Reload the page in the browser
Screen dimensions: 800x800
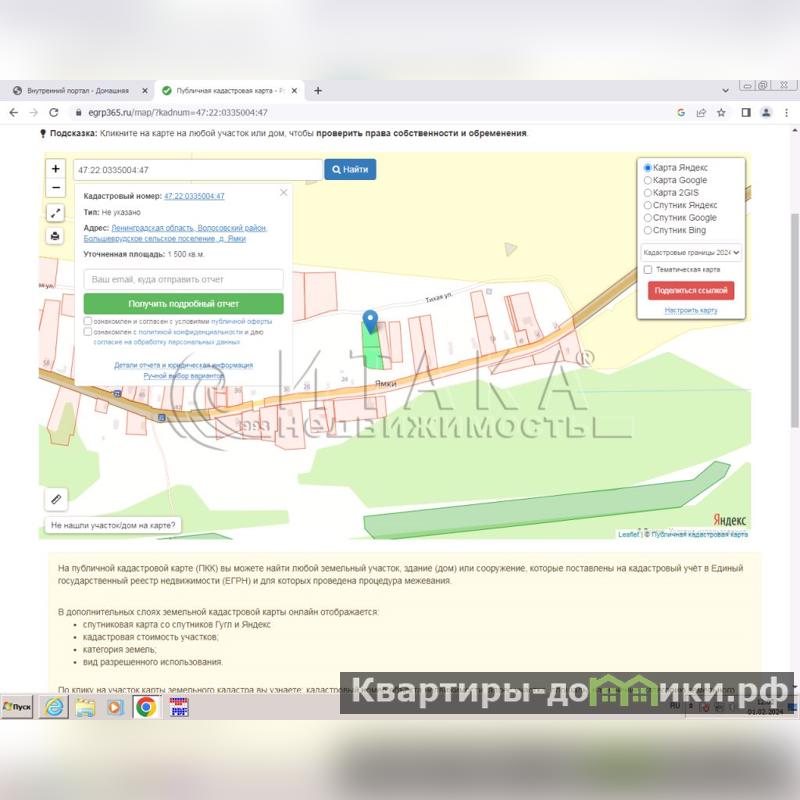click(53, 113)
